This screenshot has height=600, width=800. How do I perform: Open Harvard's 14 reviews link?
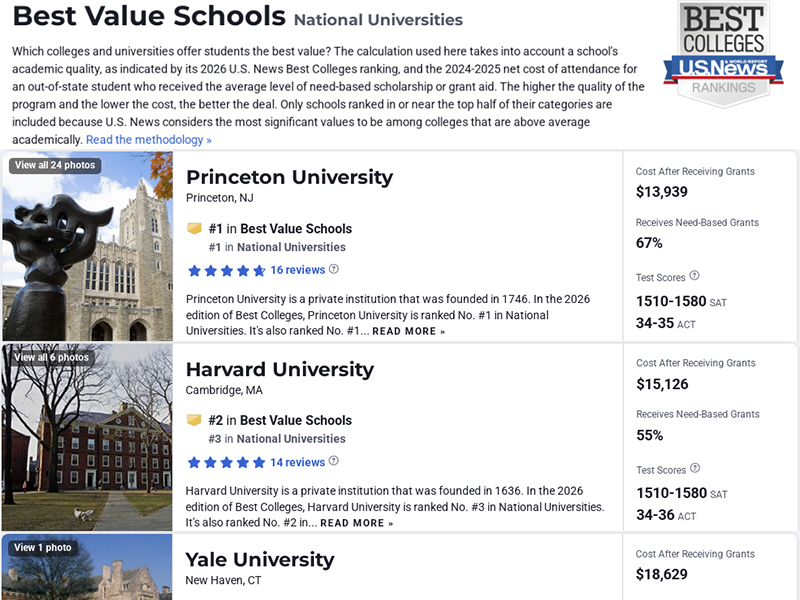pyautogui.click(x=297, y=462)
